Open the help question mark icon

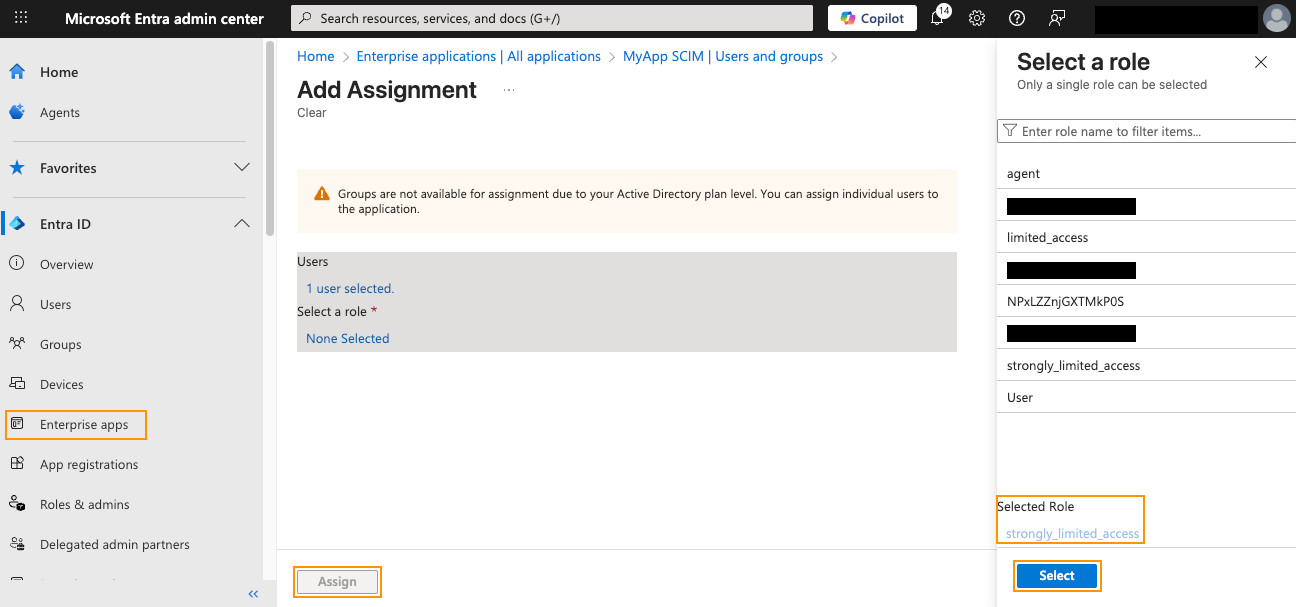point(1017,18)
